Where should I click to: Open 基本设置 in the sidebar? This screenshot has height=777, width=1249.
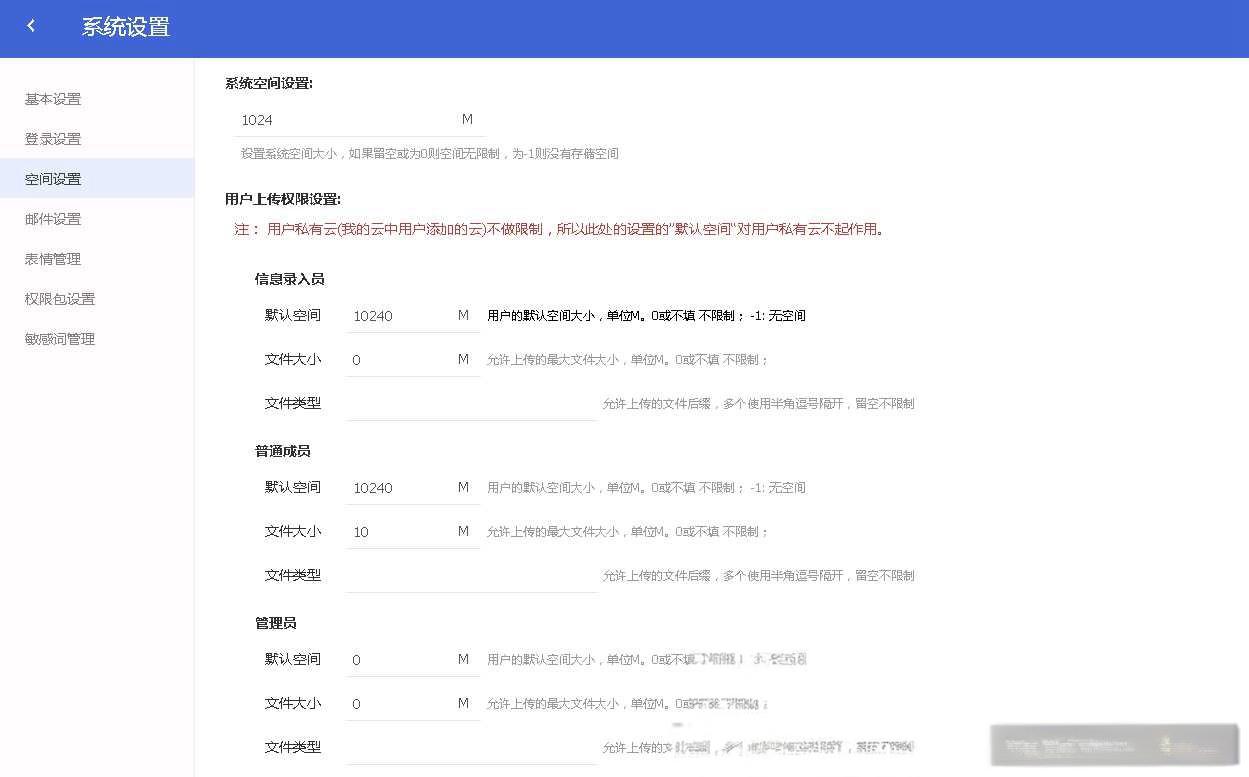53,99
